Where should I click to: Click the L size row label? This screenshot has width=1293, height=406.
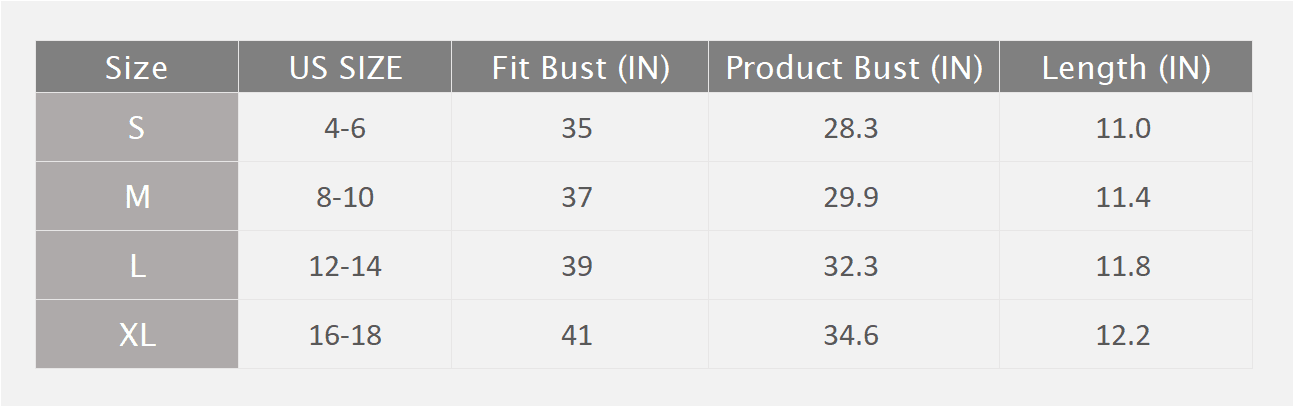tap(137, 266)
